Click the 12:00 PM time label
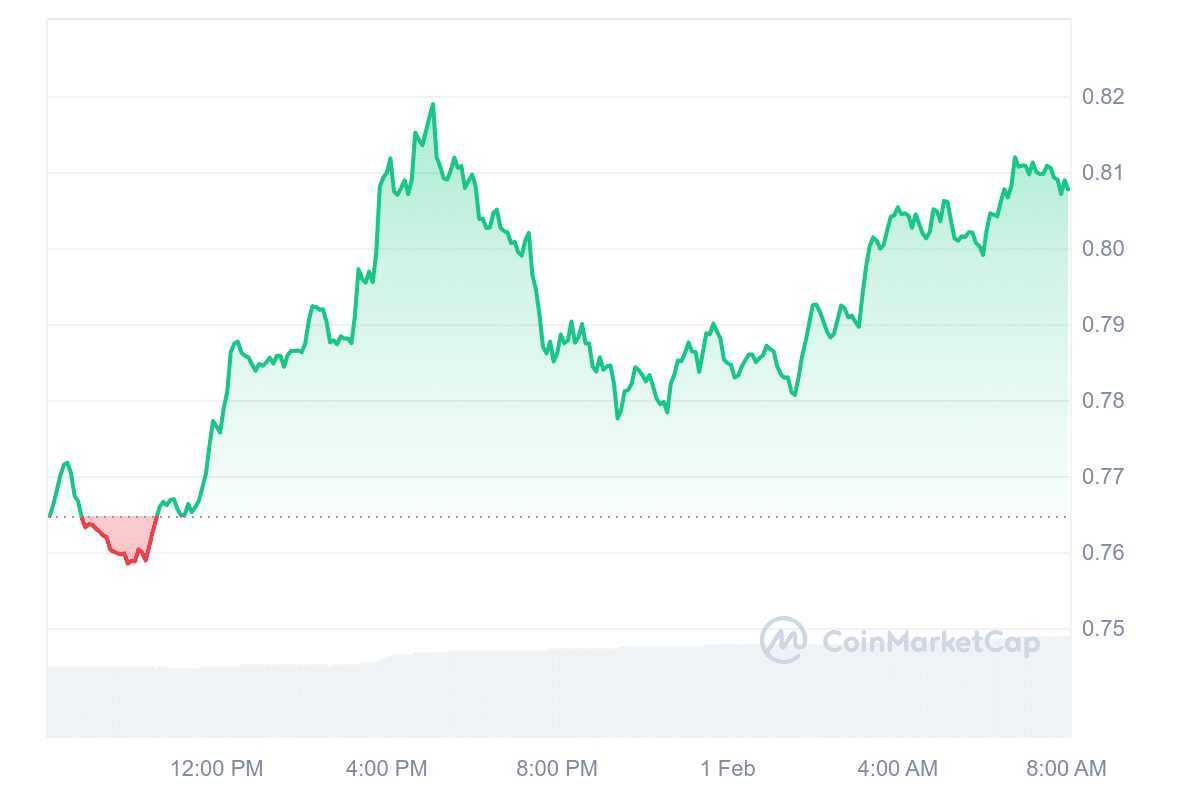 [x=217, y=768]
